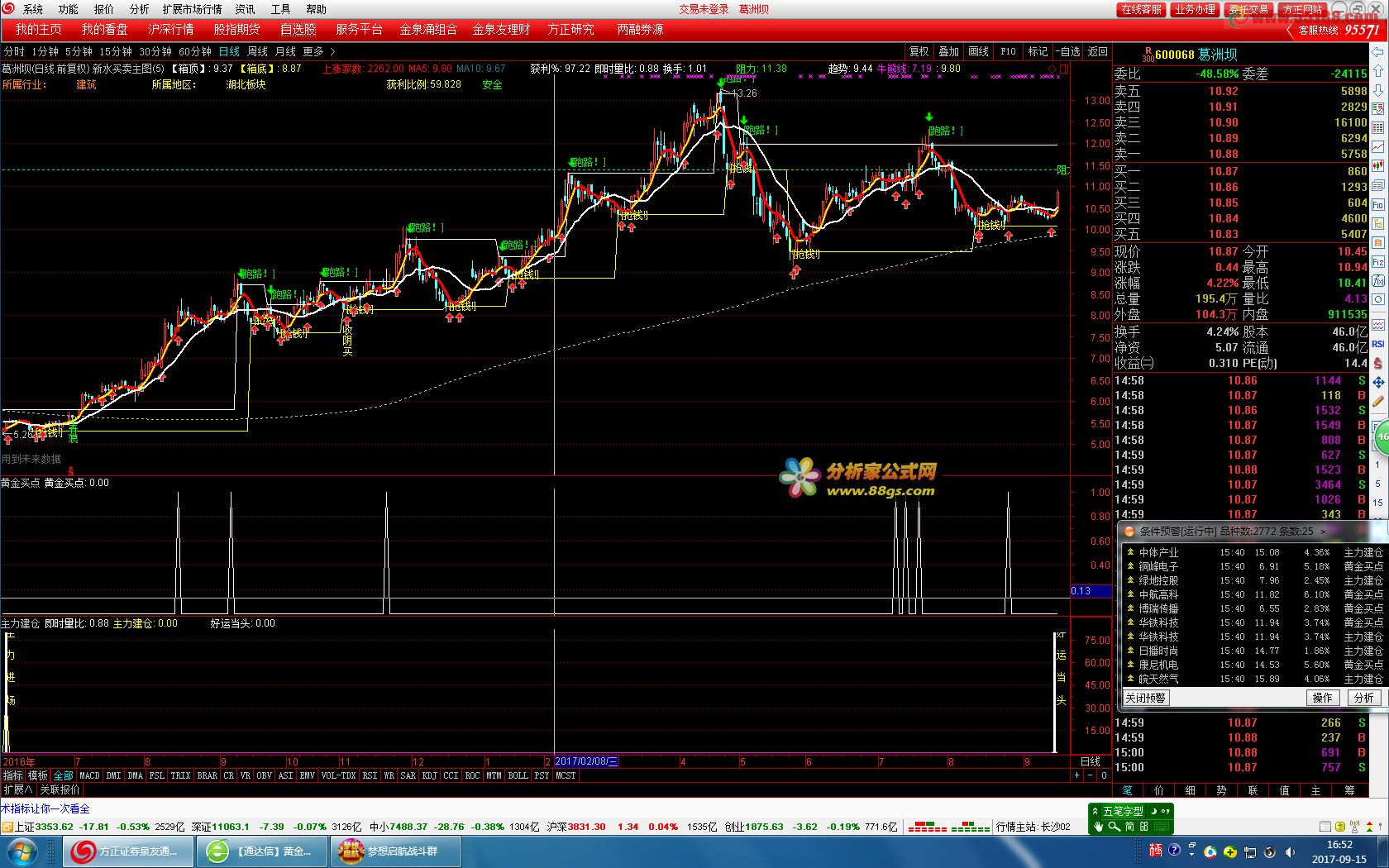Click the up arrow icon in right sidebar

(x=1378, y=69)
